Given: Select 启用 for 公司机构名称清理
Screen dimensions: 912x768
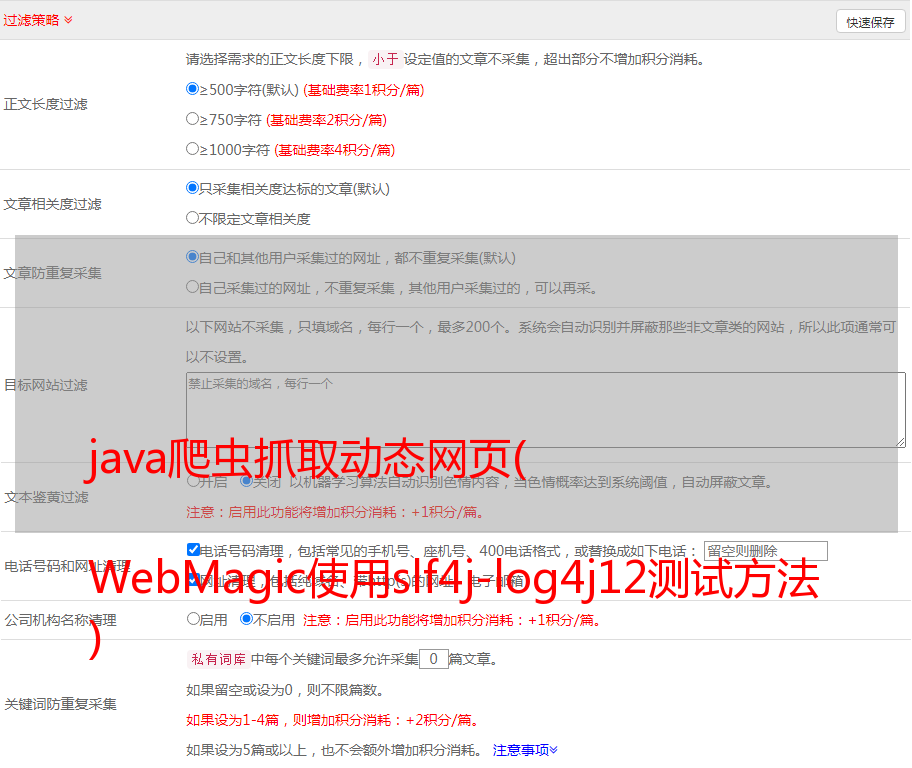Looking at the screenshot, I should [x=193, y=618].
